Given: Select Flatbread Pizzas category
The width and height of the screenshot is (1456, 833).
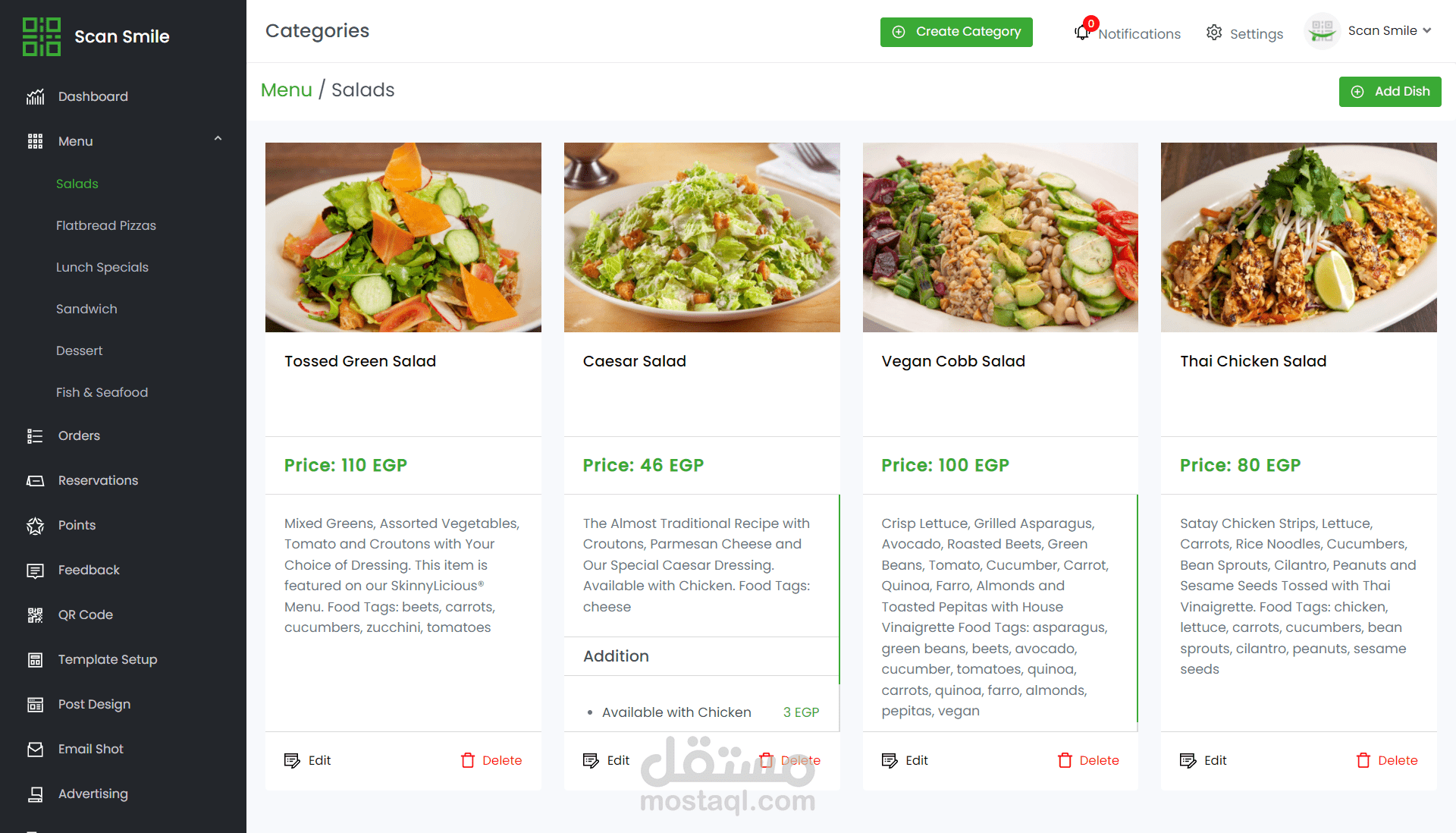Looking at the screenshot, I should click(106, 225).
